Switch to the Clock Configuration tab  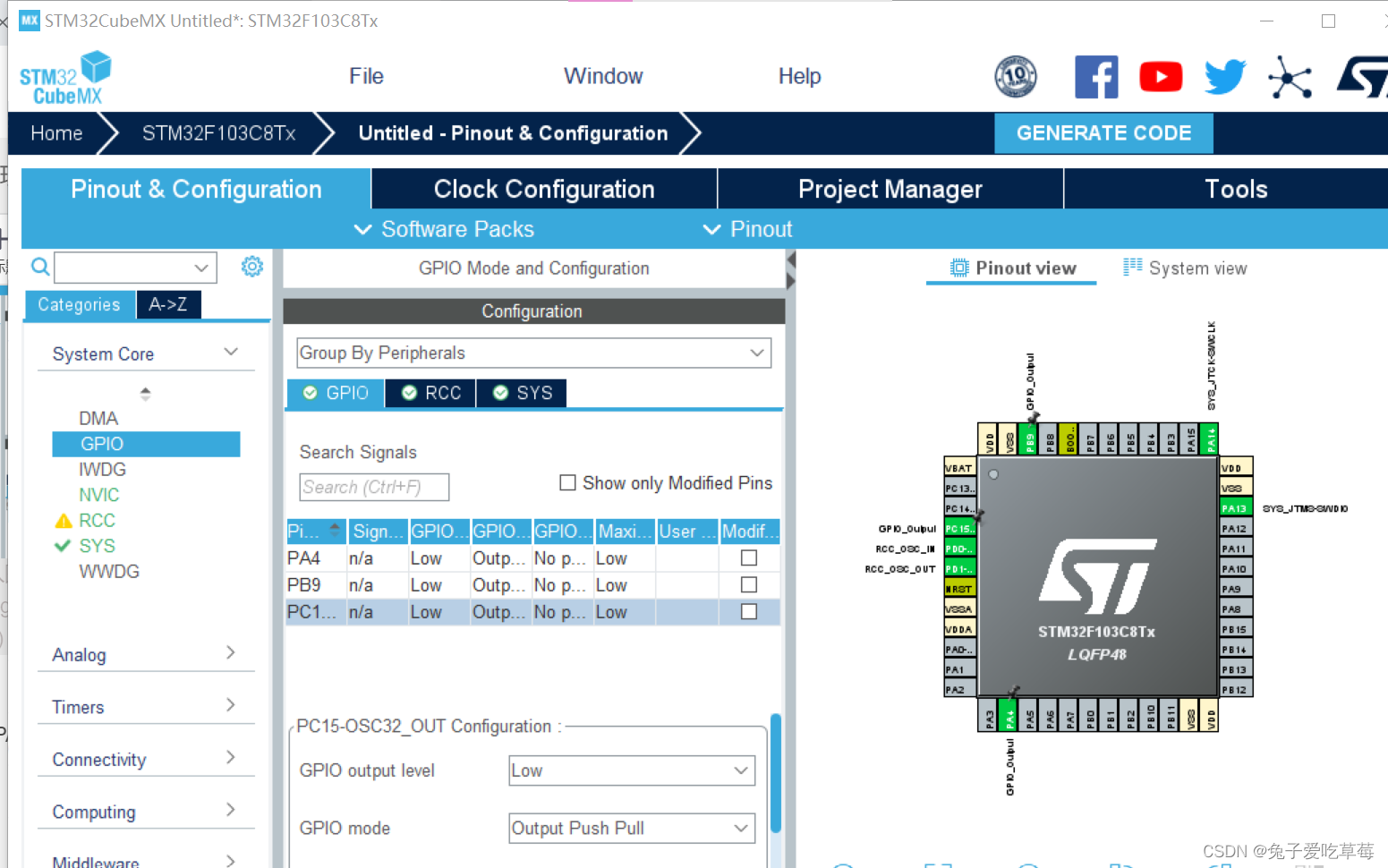(543, 189)
